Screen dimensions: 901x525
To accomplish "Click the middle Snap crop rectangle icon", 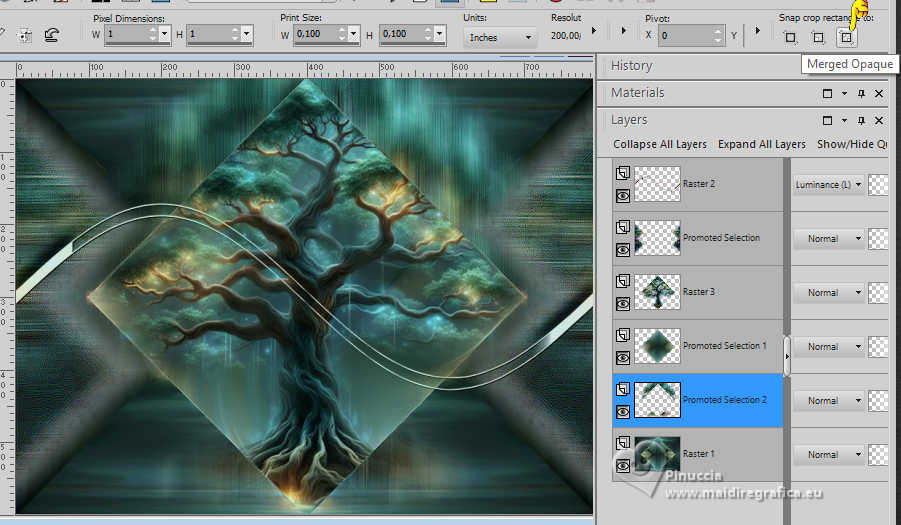I will (x=818, y=37).
